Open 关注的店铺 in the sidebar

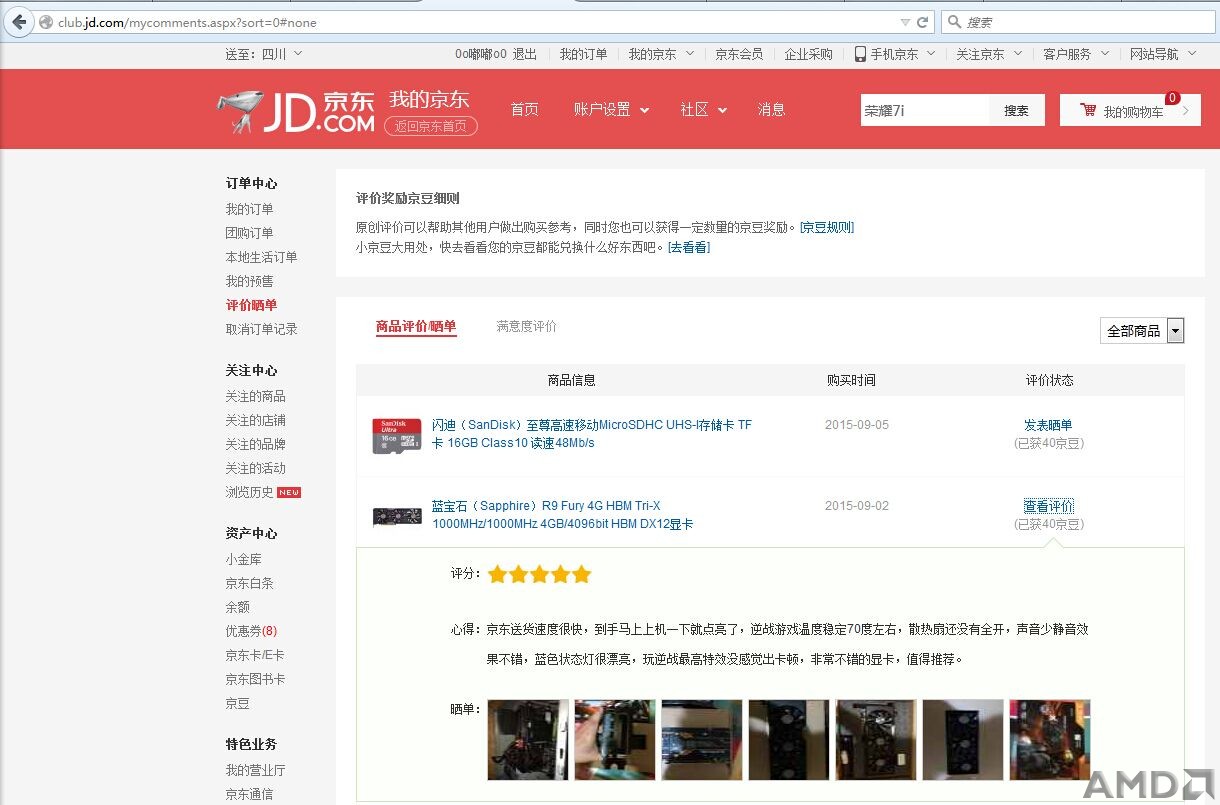[x=255, y=420]
